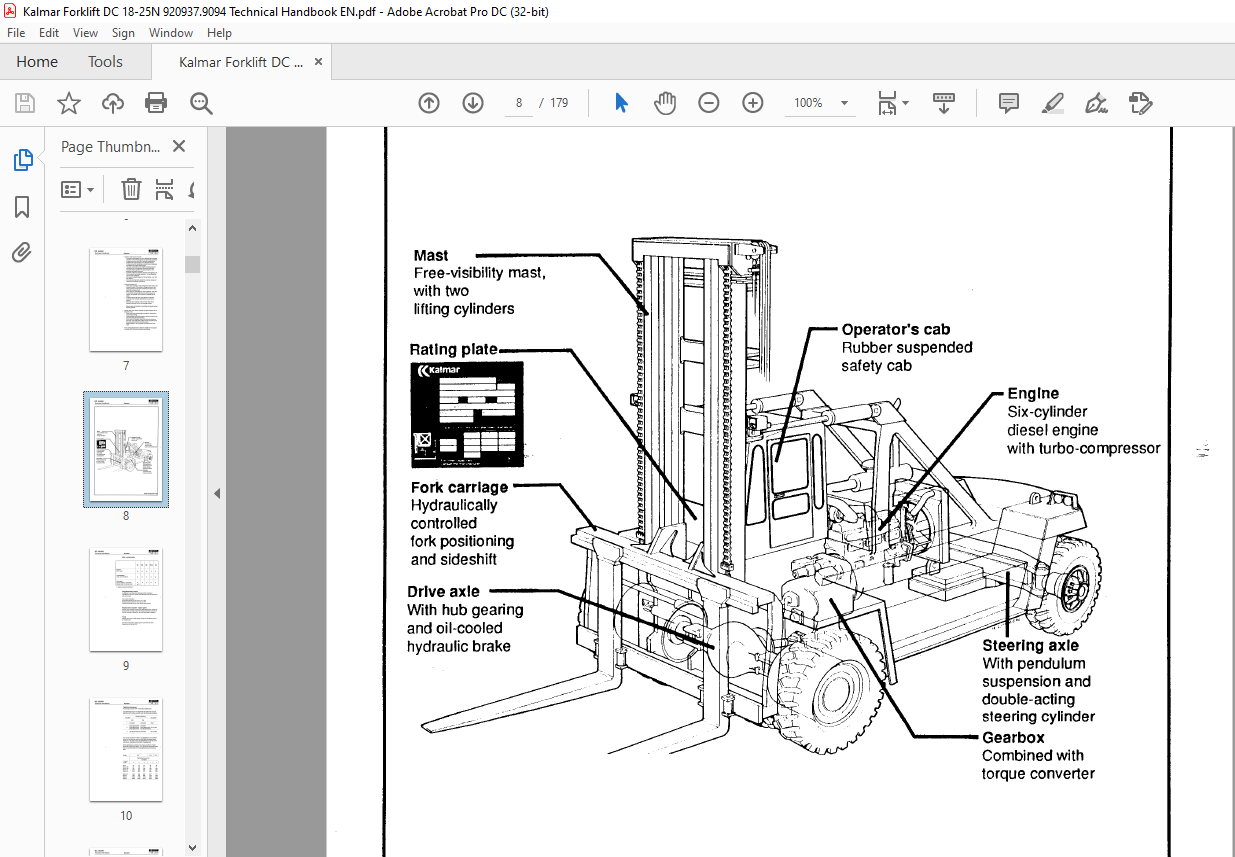Image resolution: width=1235 pixels, height=857 pixels.
Task: Click 'Combined with torque converter' text
Action: [1038, 765]
